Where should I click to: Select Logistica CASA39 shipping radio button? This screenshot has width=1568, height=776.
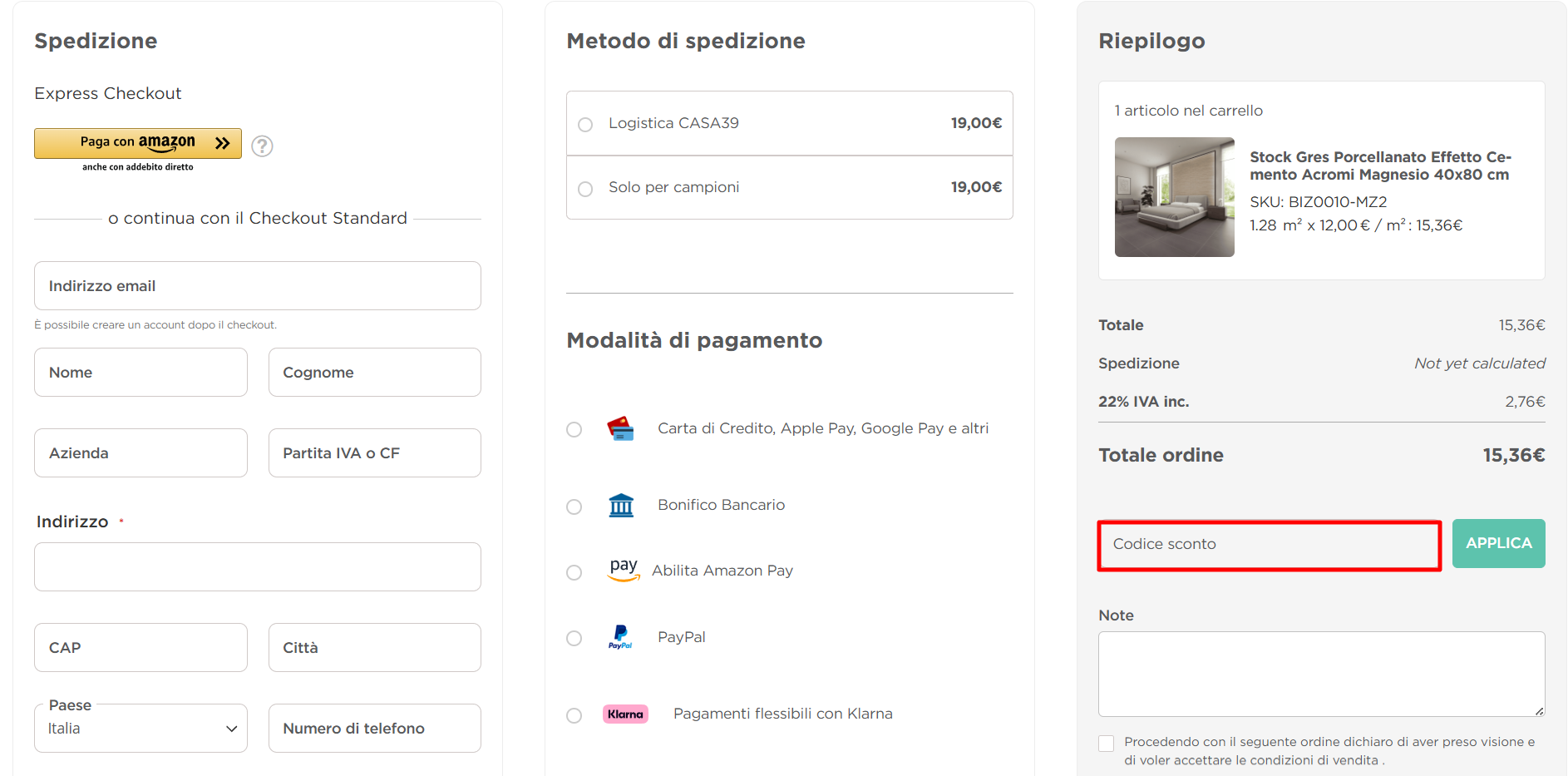pos(585,125)
